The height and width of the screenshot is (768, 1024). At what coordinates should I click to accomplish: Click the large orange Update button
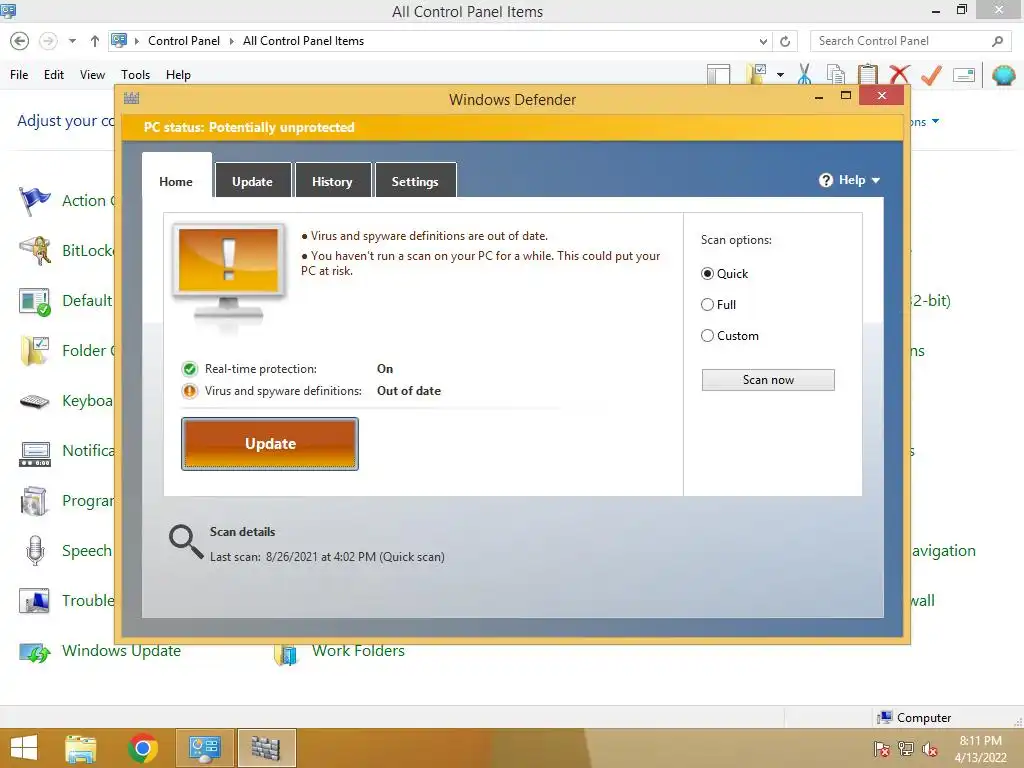click(x=270, y=444)
